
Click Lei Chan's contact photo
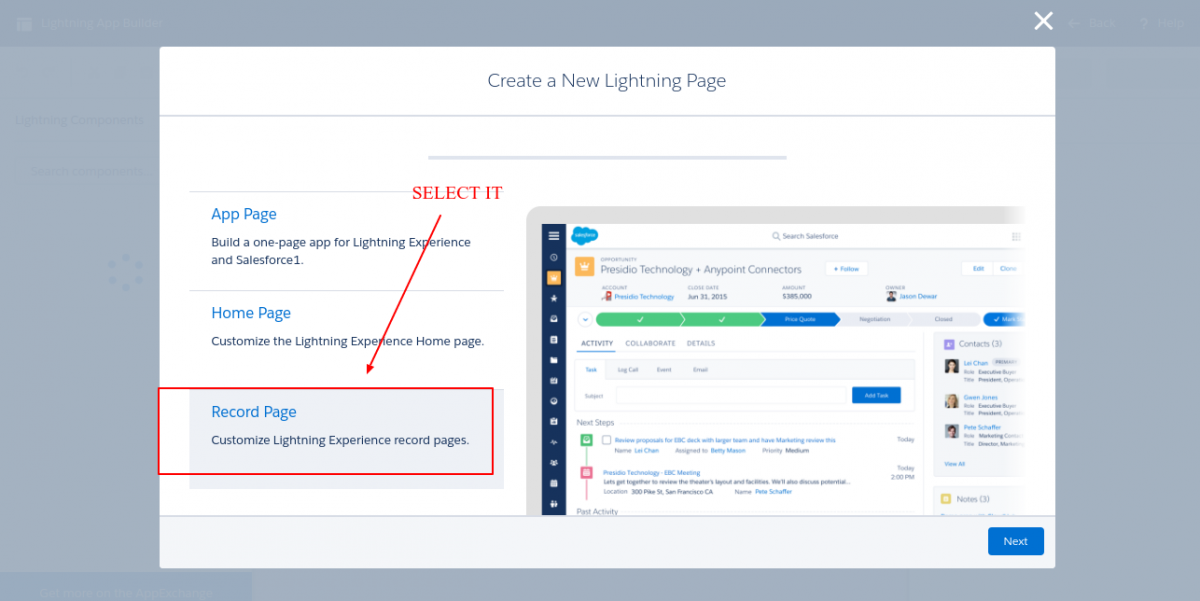[951, 366]
